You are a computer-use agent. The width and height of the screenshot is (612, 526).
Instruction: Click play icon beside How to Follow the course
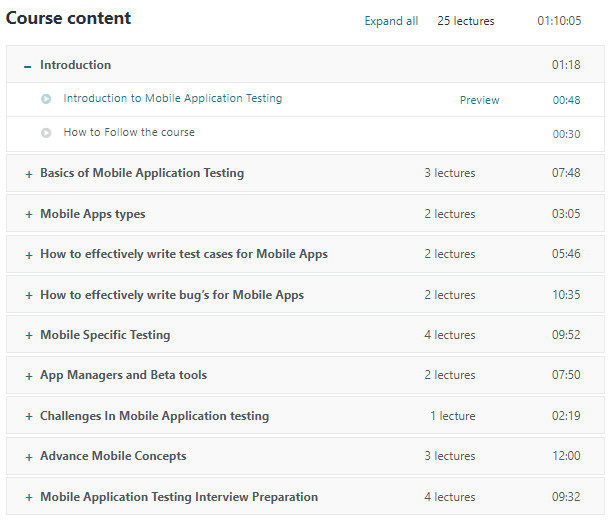point(46,133)
